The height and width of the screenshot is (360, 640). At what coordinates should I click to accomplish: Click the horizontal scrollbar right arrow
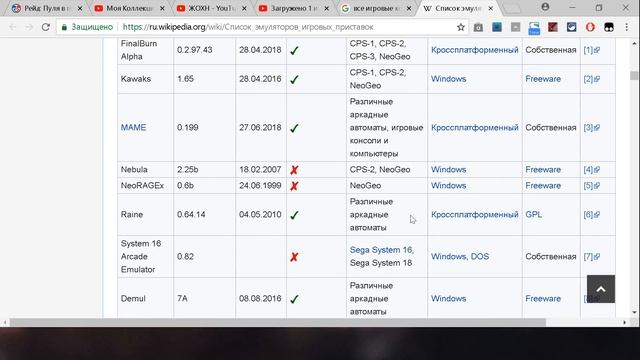click(624, 322)
